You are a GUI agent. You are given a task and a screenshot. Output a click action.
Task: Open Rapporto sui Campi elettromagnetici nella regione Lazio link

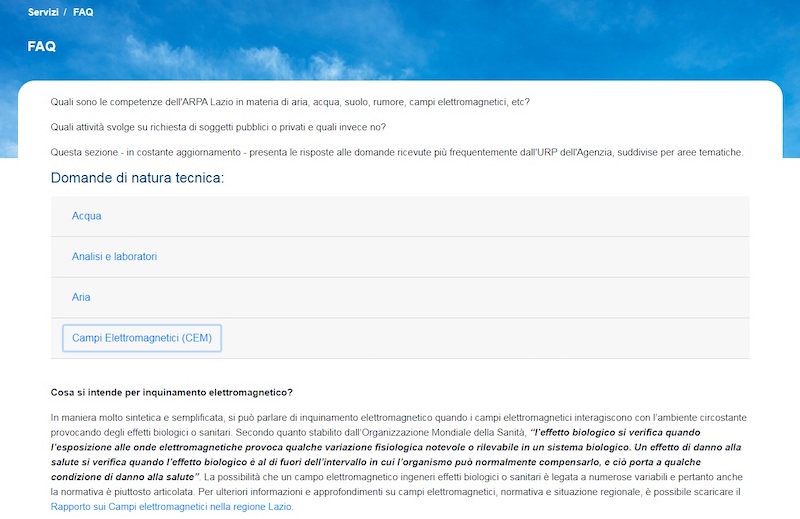point(172,507)
